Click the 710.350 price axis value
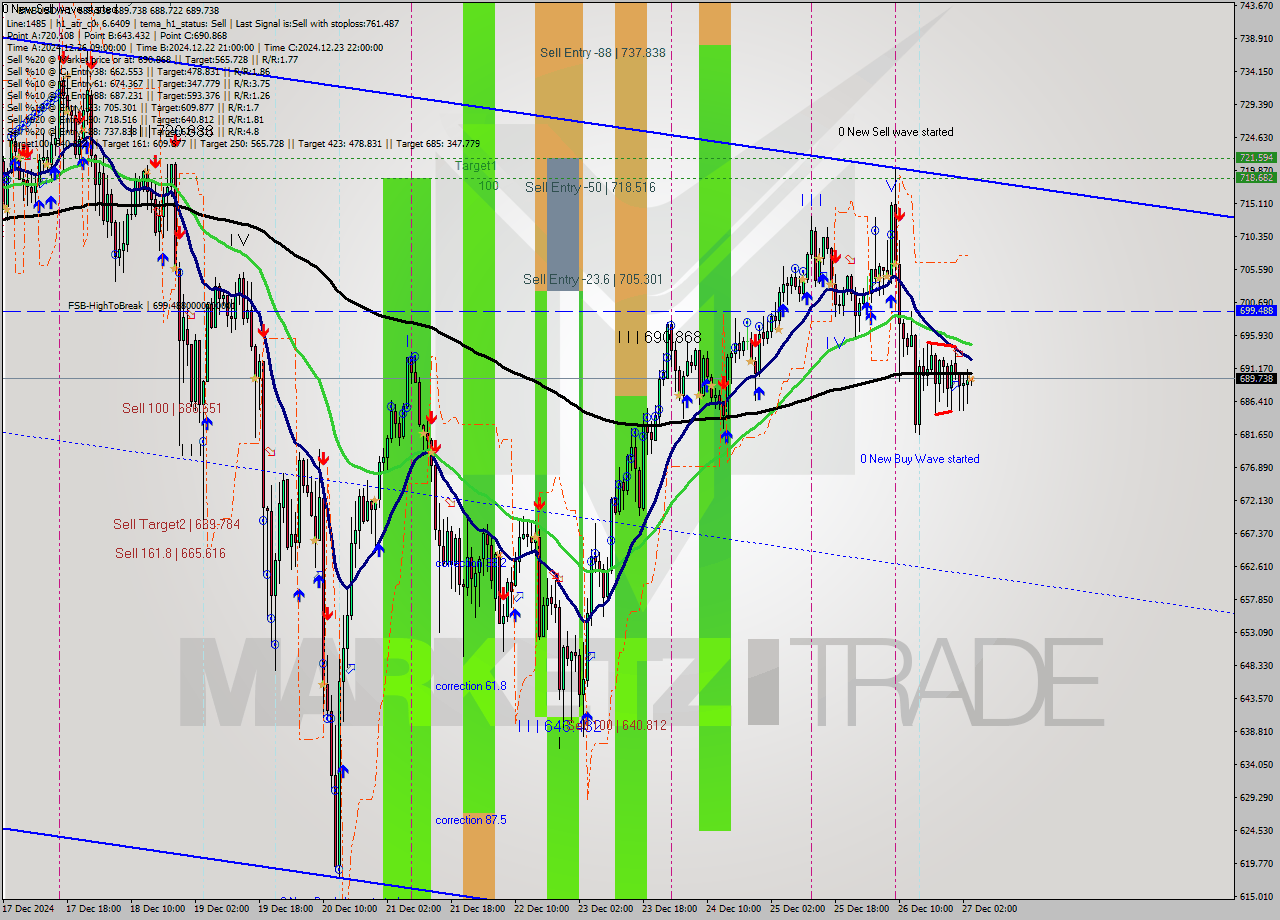The height and width of the screenshot is (920, 1280). point(1256,237)
